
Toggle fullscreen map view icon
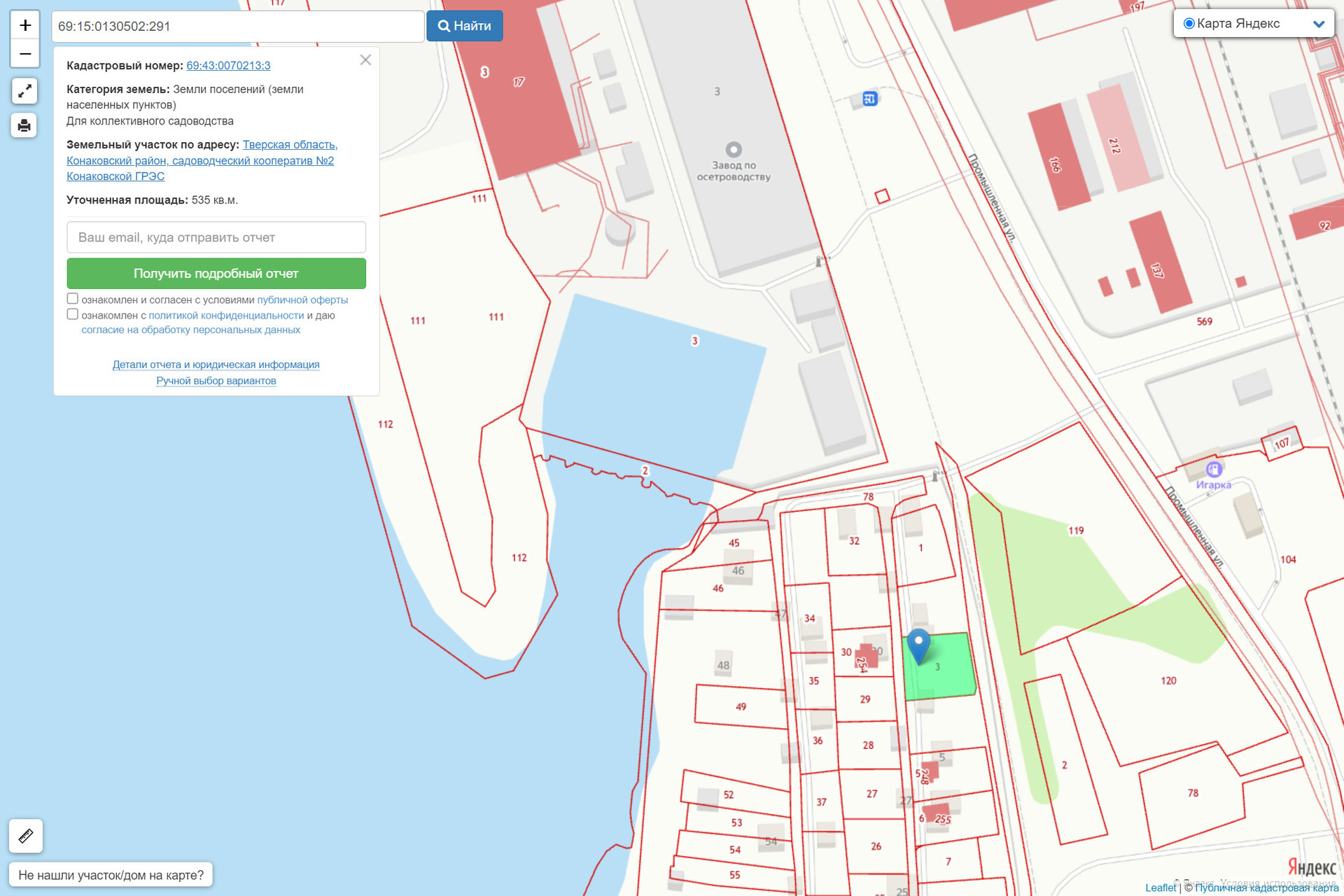pyautogui.click(x=24, y=91)
